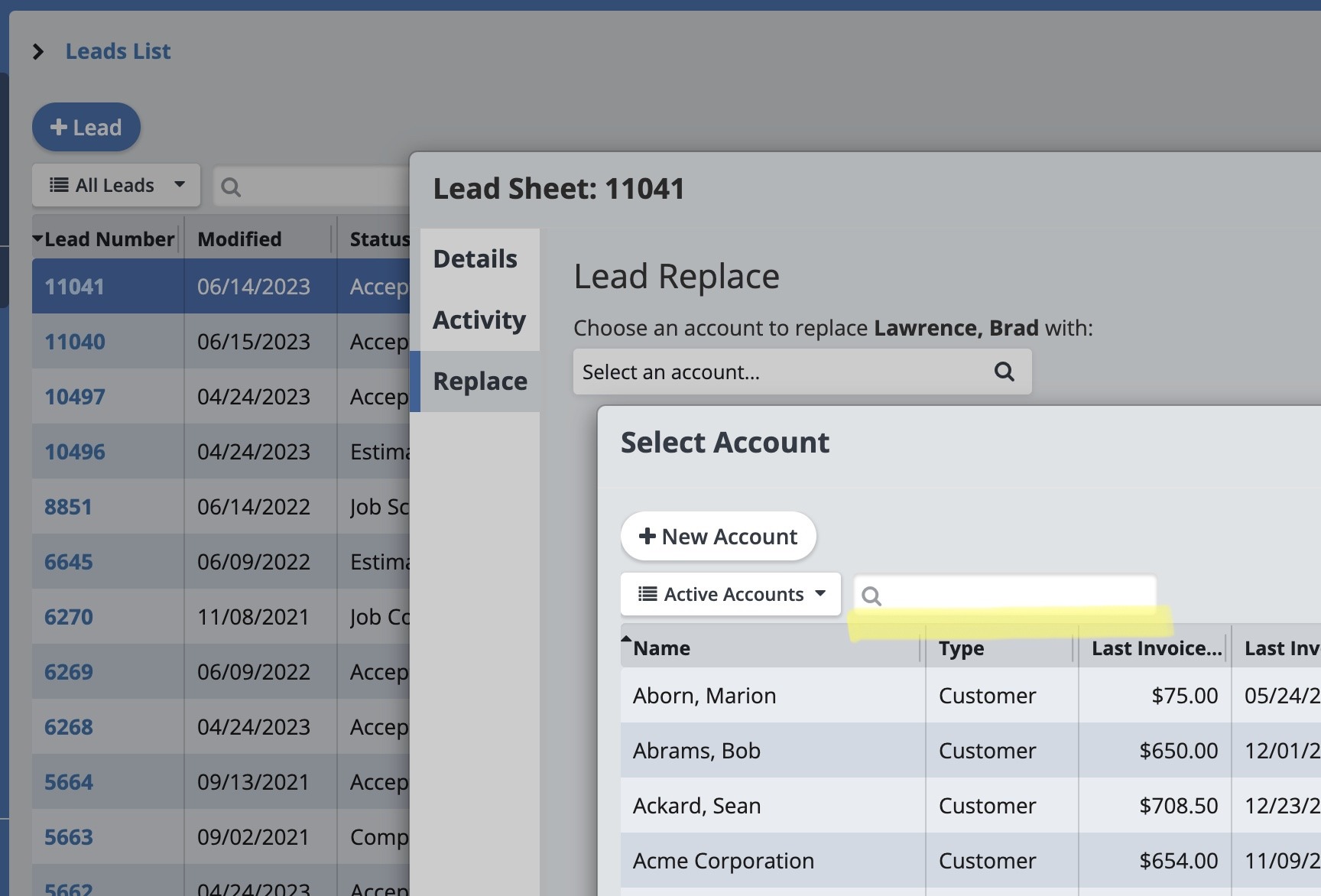The height and width of the screenshot is (896, 1321).
Task: Sort accounts by the Name column
Action: (x=662, y=648)
